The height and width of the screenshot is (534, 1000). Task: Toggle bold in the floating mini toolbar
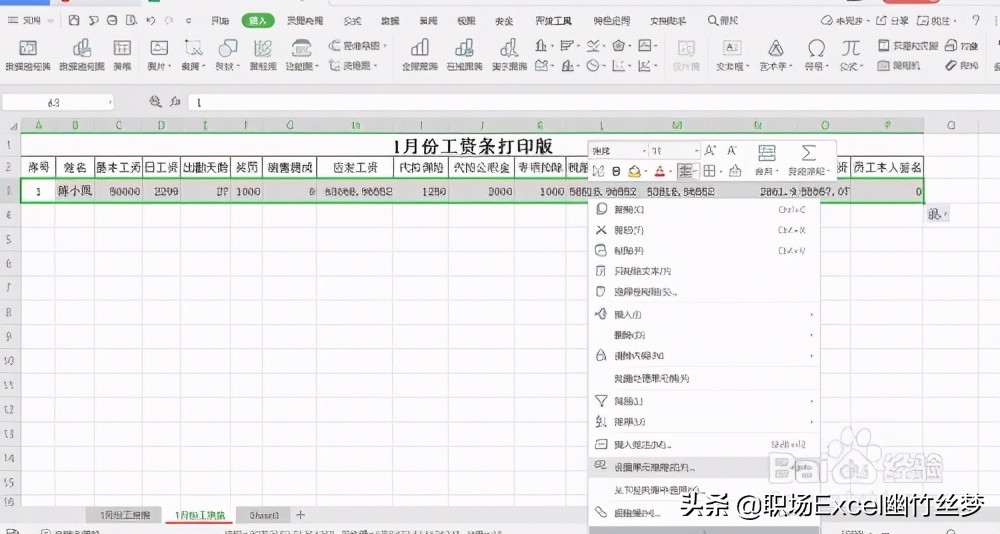point(616,171)
